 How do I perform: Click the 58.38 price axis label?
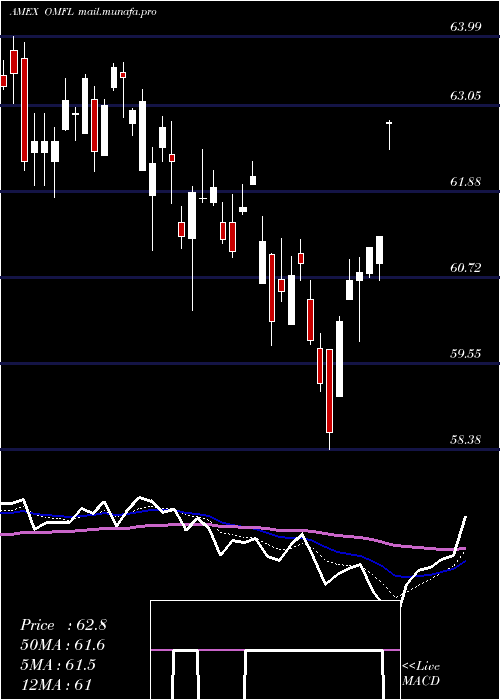pyautogui.click(x=466, y=440)
